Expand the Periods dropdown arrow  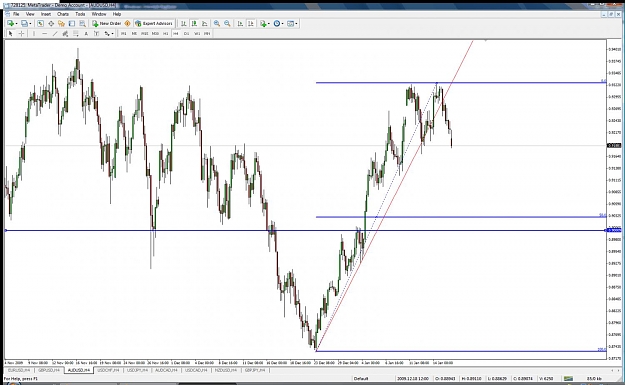283,24
